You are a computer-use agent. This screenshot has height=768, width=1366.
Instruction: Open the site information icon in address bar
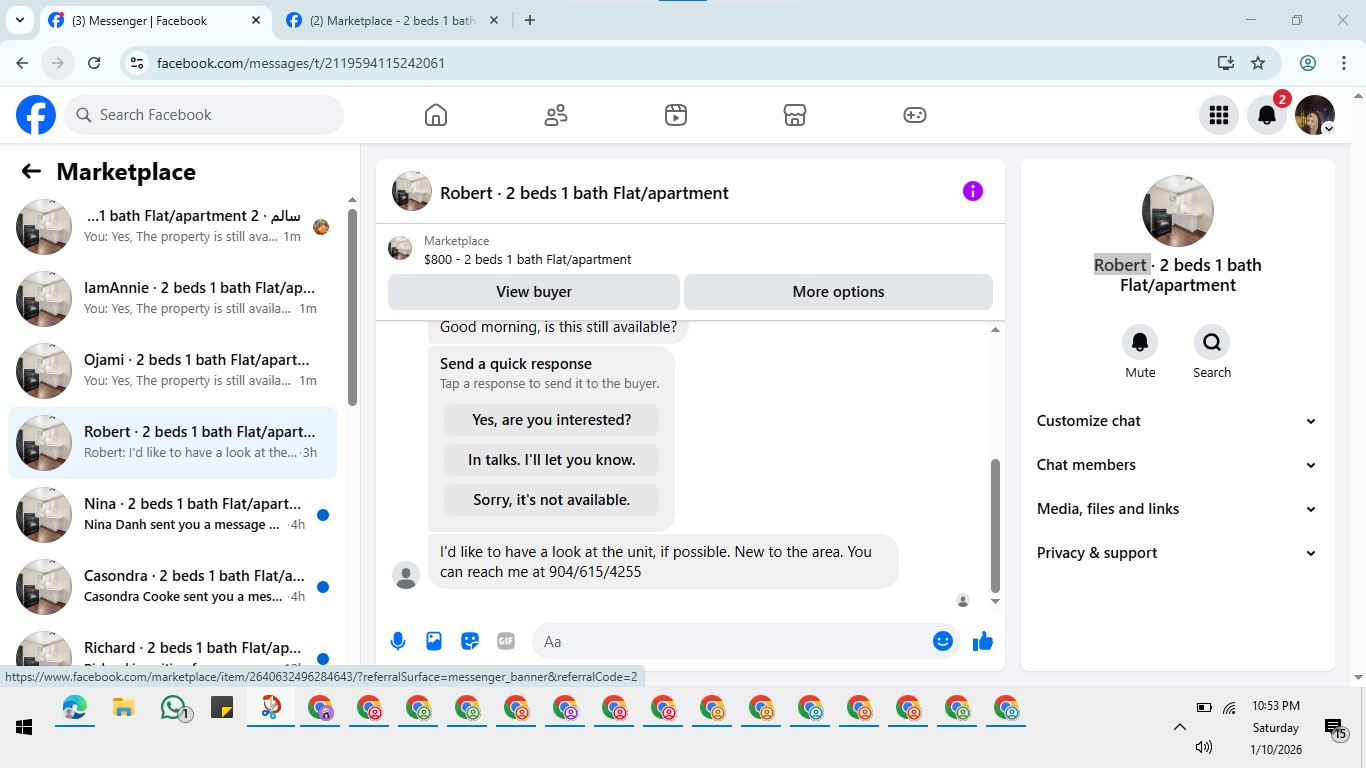coord(138,63)
